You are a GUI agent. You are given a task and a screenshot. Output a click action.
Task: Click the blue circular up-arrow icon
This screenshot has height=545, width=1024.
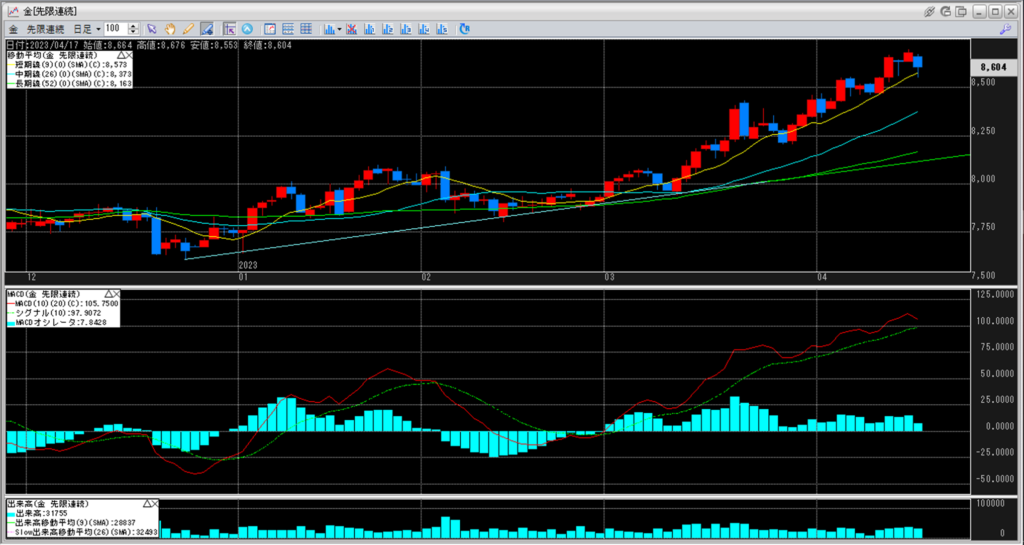pos(248,29)
